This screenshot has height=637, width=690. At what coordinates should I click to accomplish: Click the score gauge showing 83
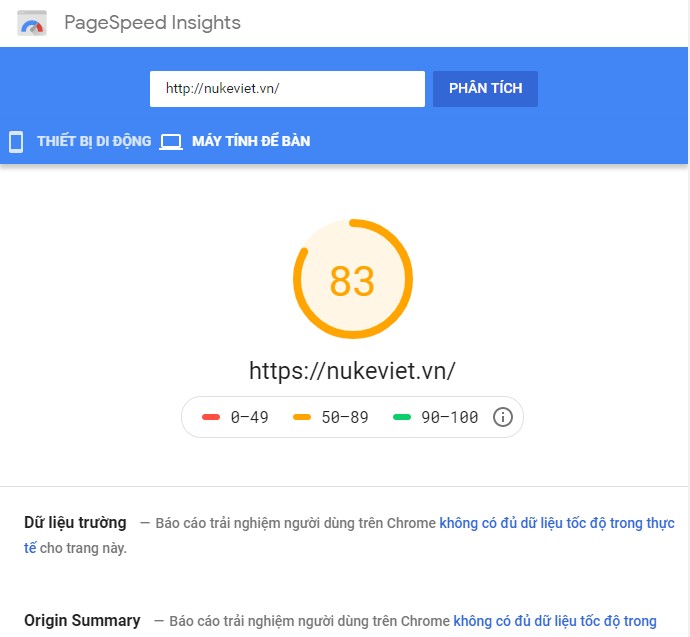coord(352,279)
